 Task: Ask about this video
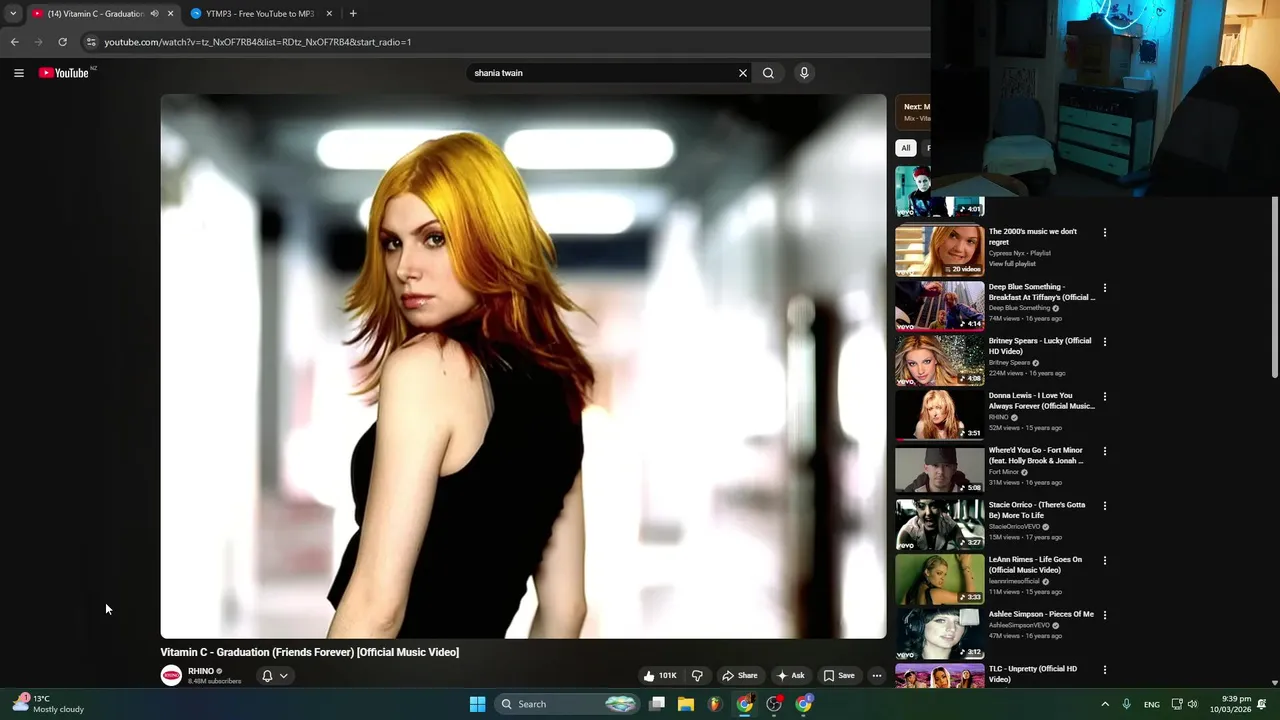point(791,676)
